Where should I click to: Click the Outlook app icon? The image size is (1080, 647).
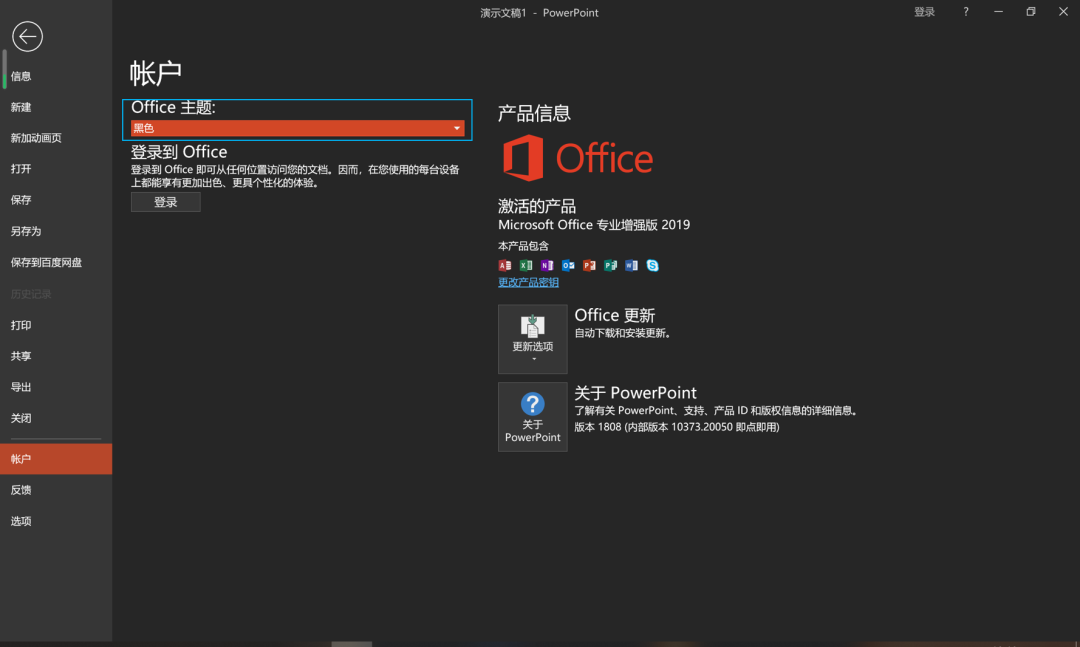[568, 265]
